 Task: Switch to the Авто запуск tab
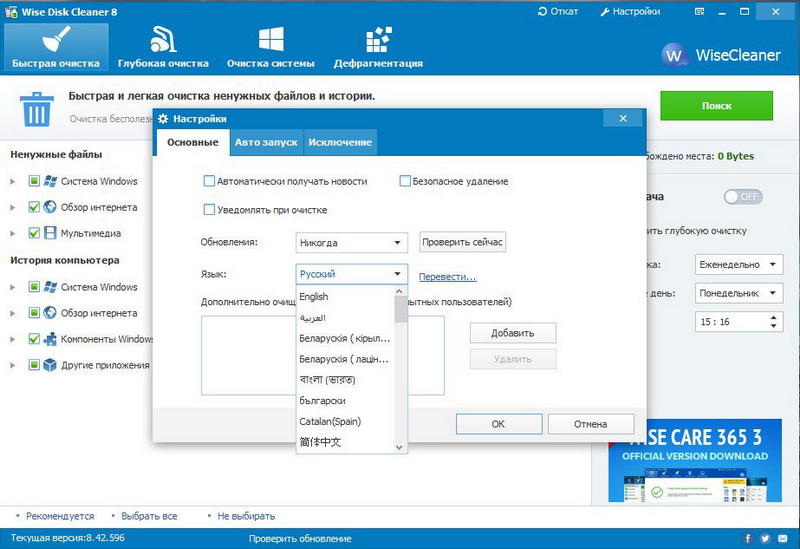click(266, 142)
